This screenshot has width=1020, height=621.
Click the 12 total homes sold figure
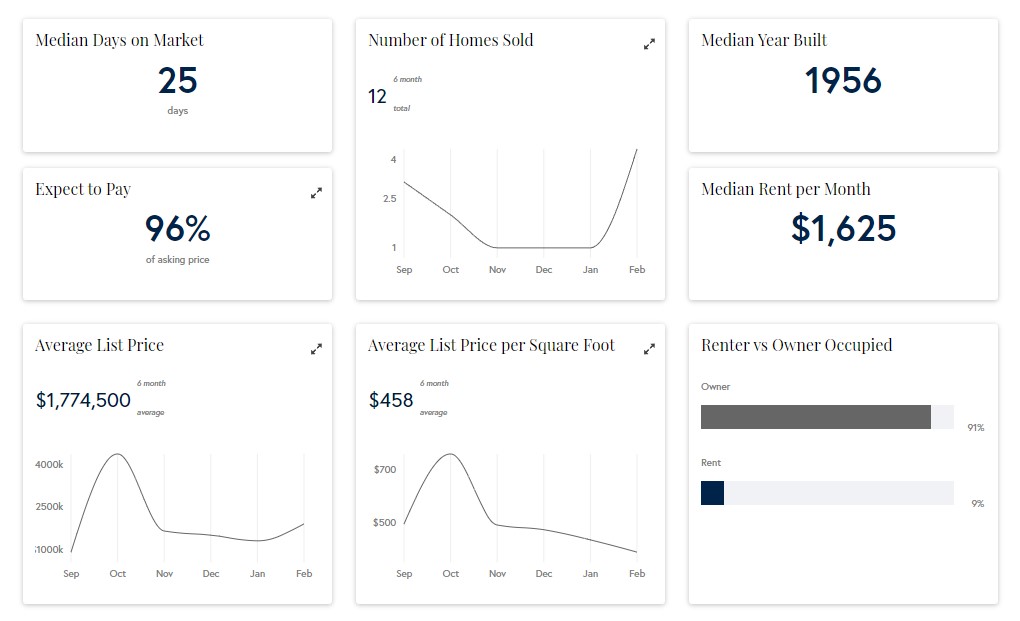[x=376, y=96]
